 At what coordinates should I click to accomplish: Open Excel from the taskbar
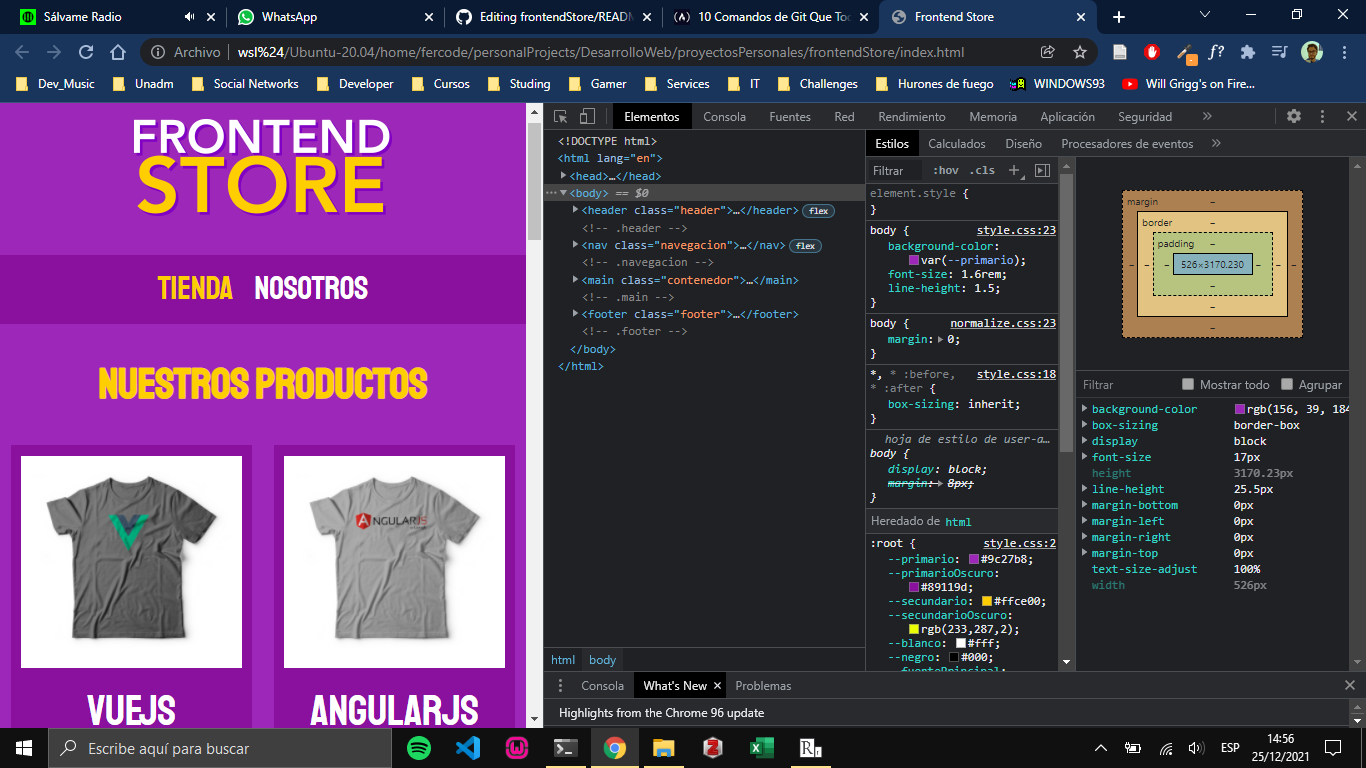[x=762, y=748]
